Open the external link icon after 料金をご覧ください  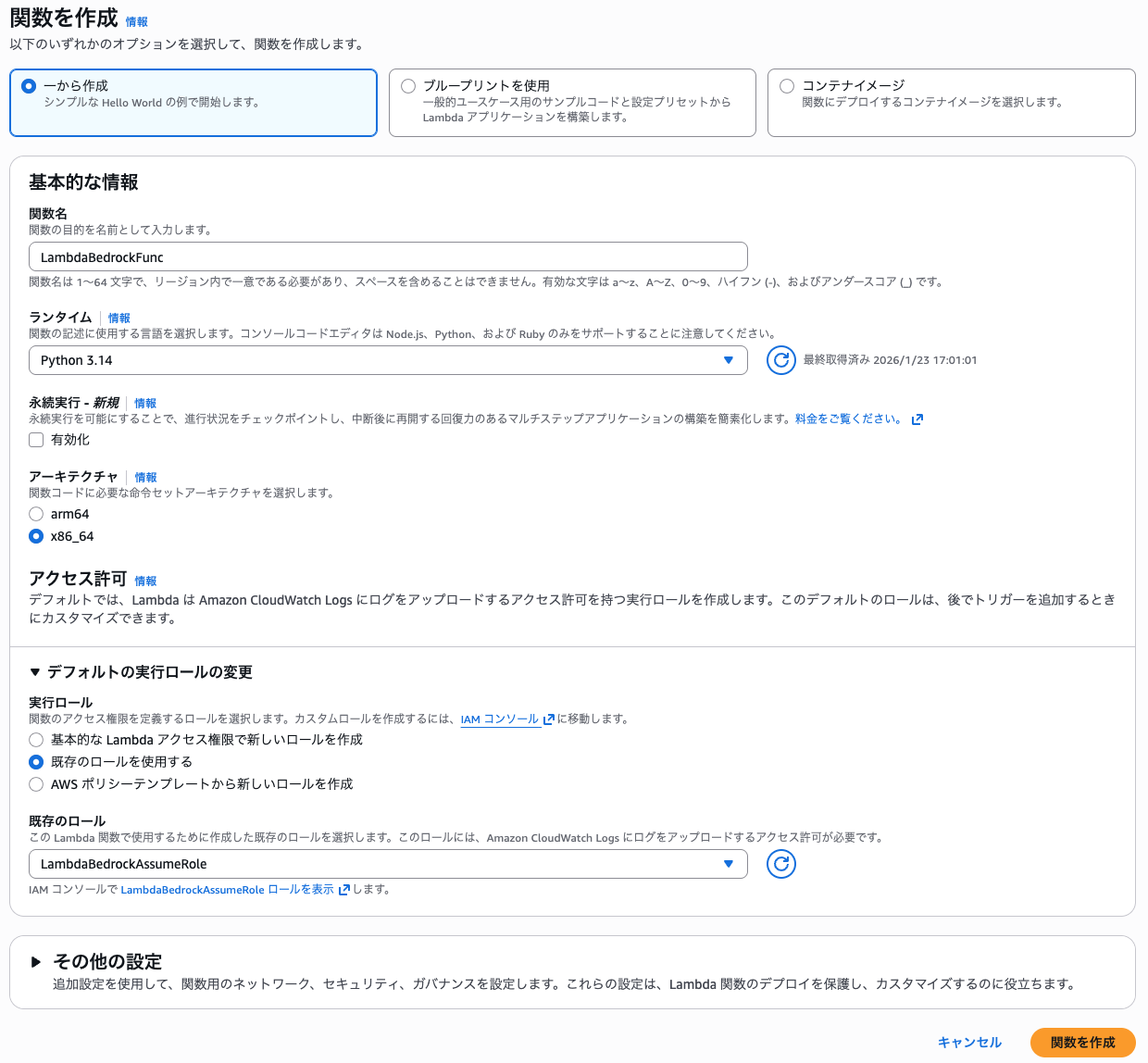tap(917, 419)
